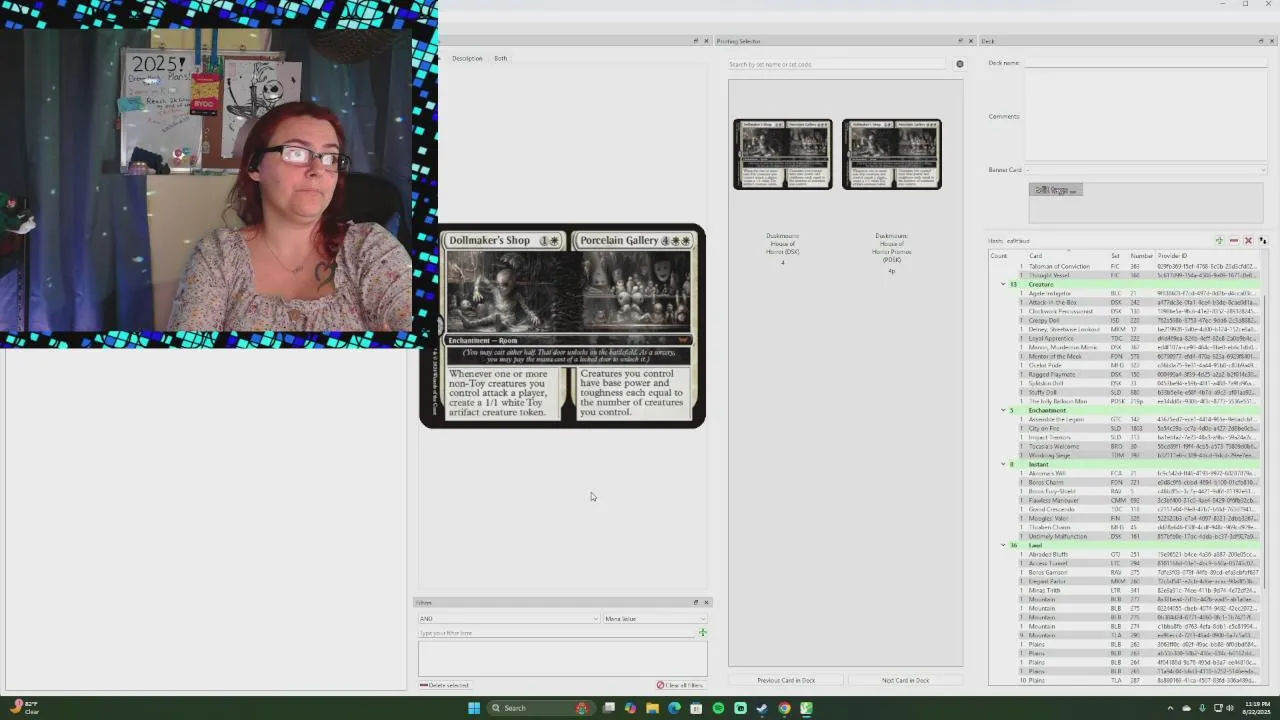
Task: Switch to Cockatrice app on taskbar
Action: coord(806,708)
